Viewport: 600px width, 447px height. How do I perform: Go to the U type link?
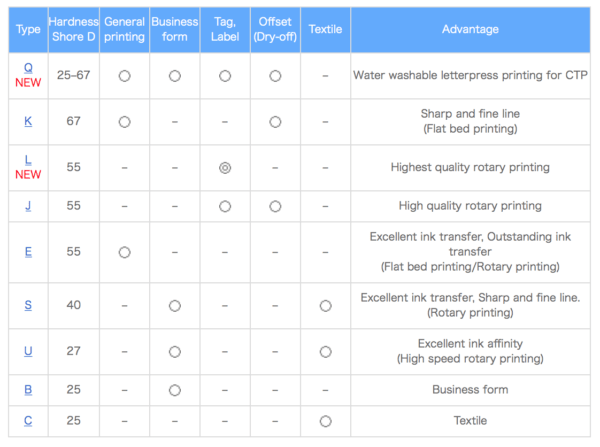[x=28, y=351]
